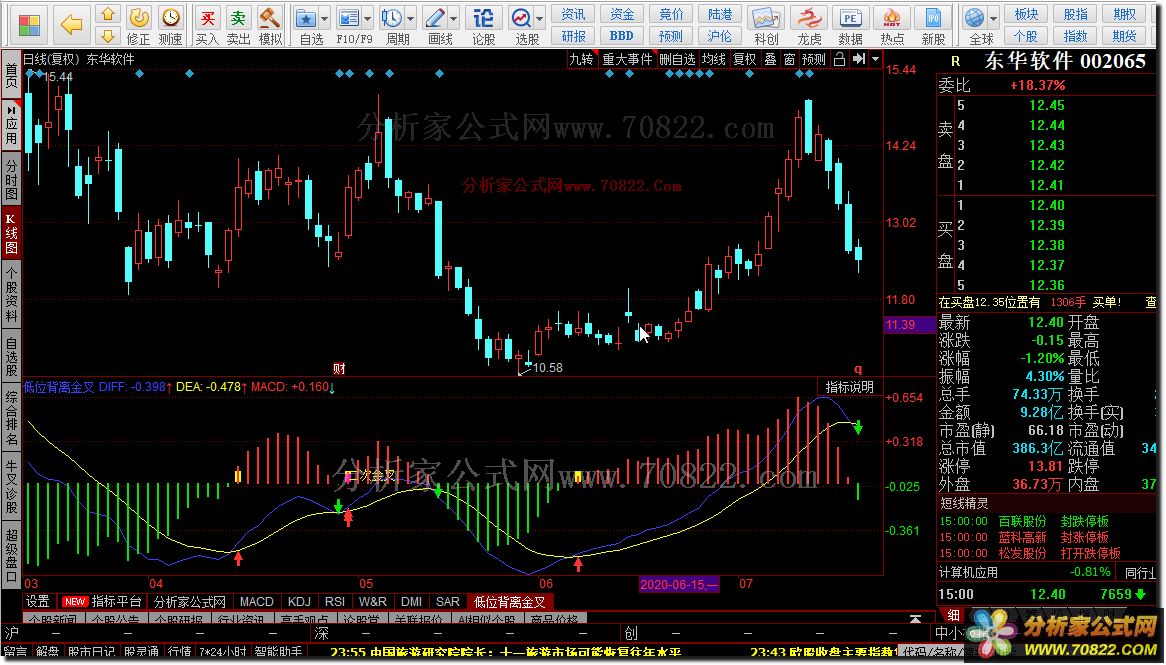
Task: Open 设置 indicator settings
Action: click(38, 601)
